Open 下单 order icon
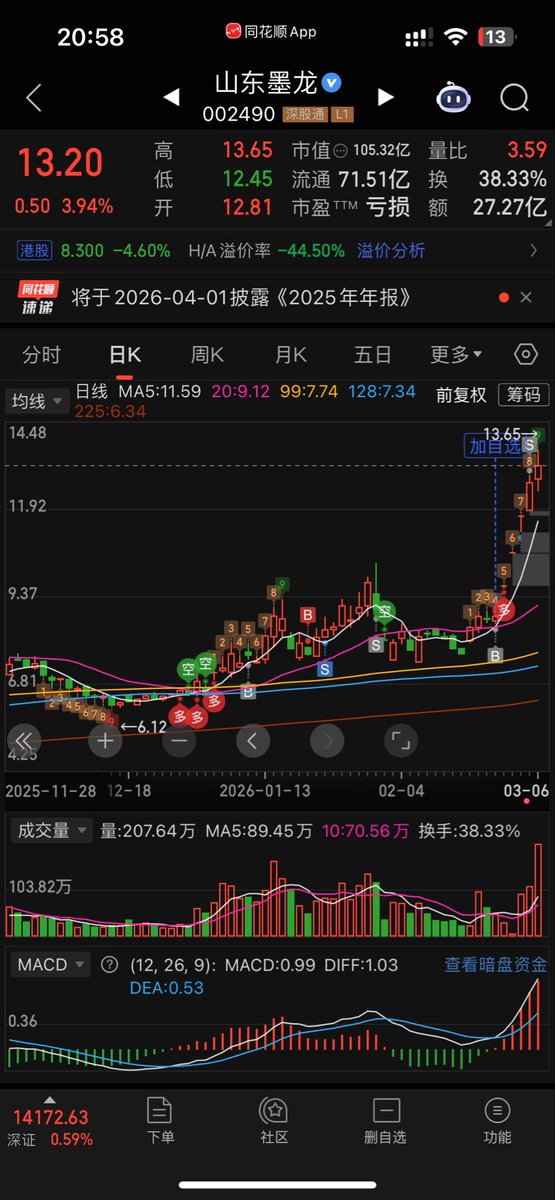 point(160,1121)
